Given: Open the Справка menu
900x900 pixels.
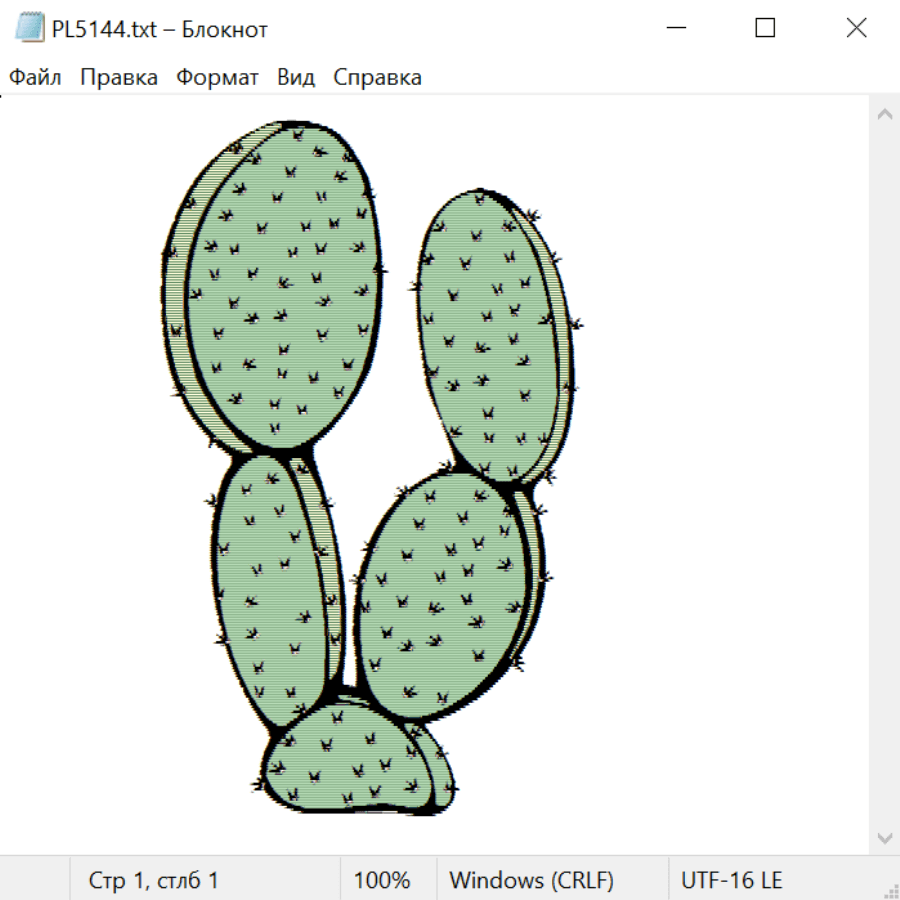Looking at the screenshot, I should pyautogui.click(x=377, y=78).
